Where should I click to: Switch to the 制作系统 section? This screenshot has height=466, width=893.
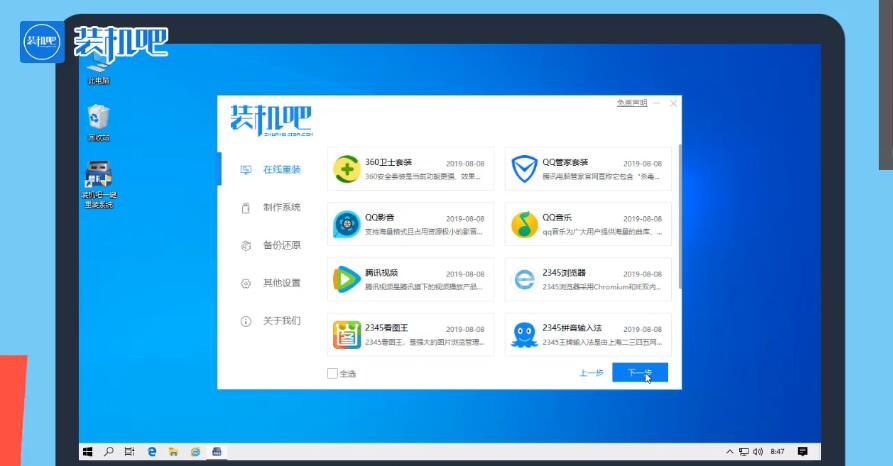282,207
